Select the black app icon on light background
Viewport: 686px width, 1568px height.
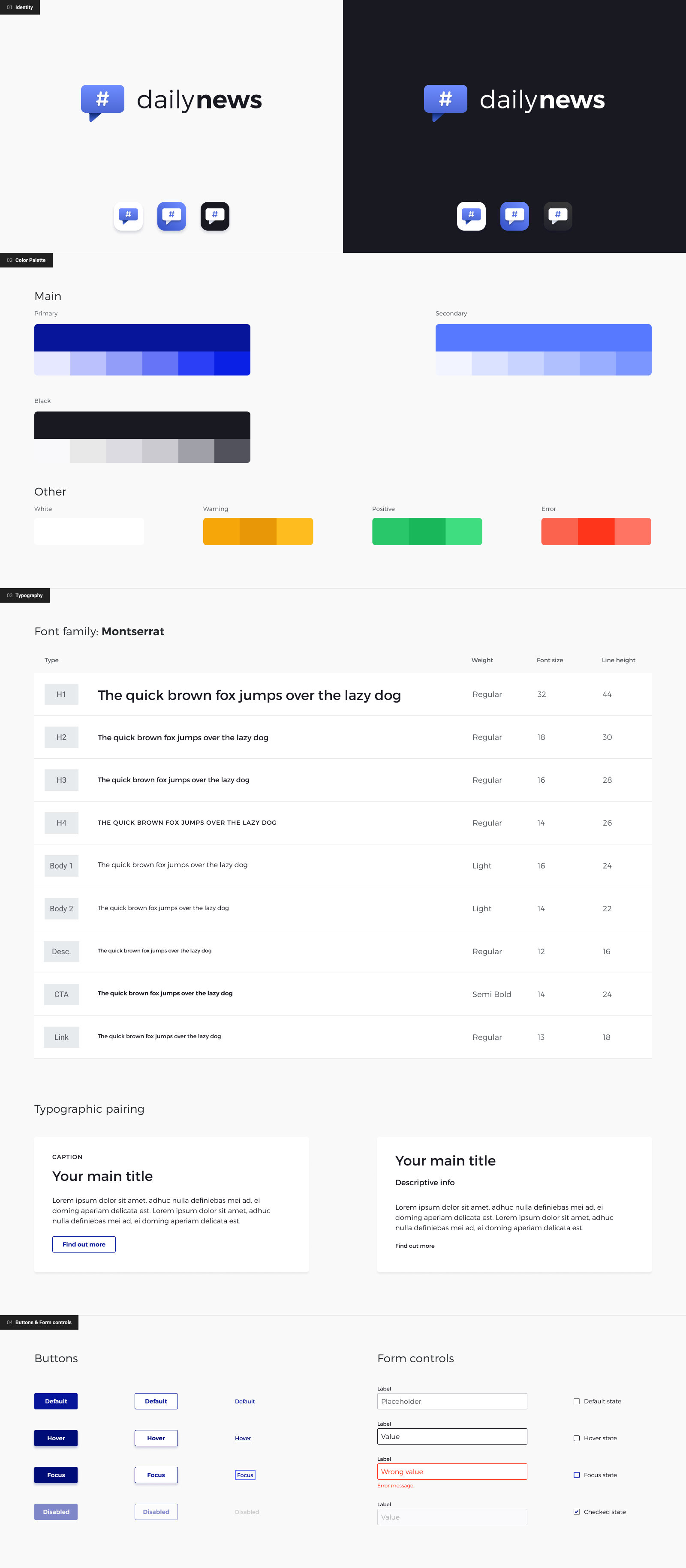tap(215, 216)
